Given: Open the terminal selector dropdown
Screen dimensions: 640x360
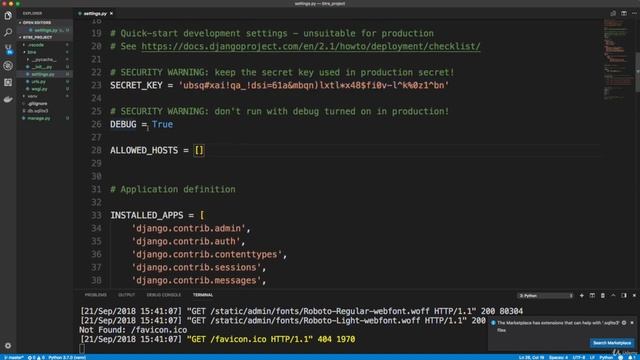Looking at the screenshot, I should tap(545, 296).
